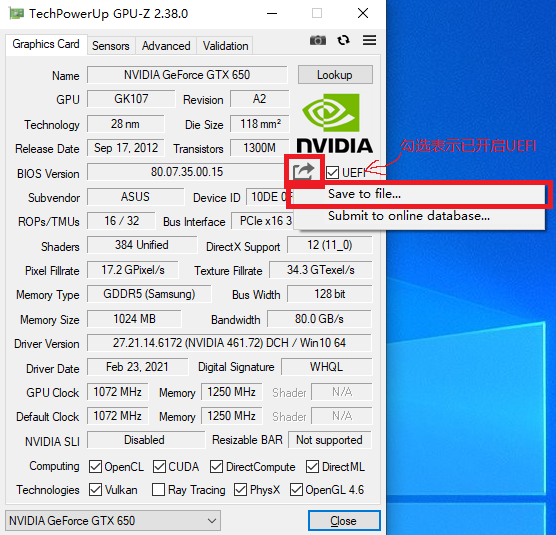Click the ROPs/TMUs field 16 / 32
Screen dimensions: 556x535
[121, 221]
